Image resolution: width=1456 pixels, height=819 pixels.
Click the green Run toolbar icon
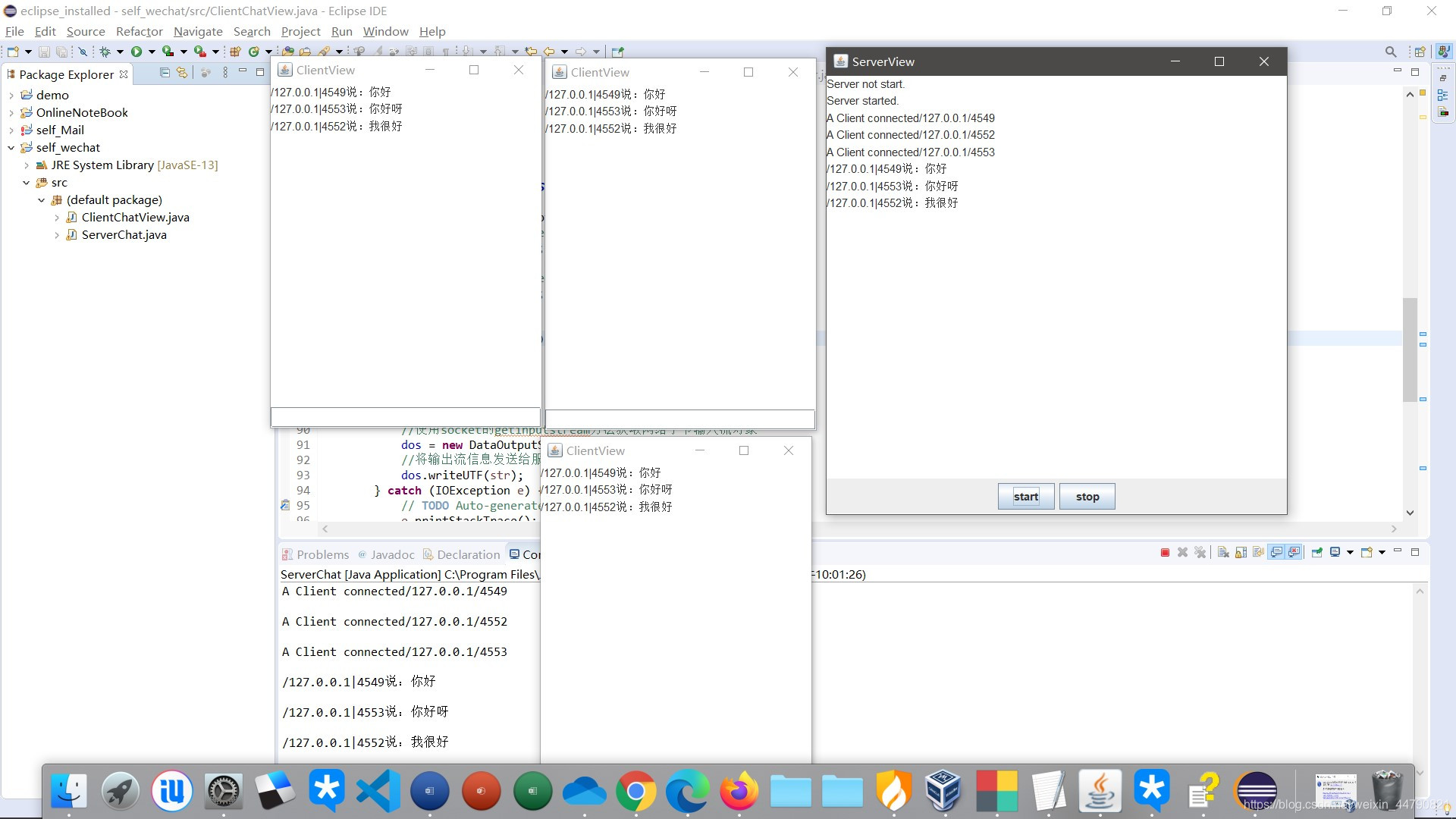pyautogui.click(x=136, y=52)
